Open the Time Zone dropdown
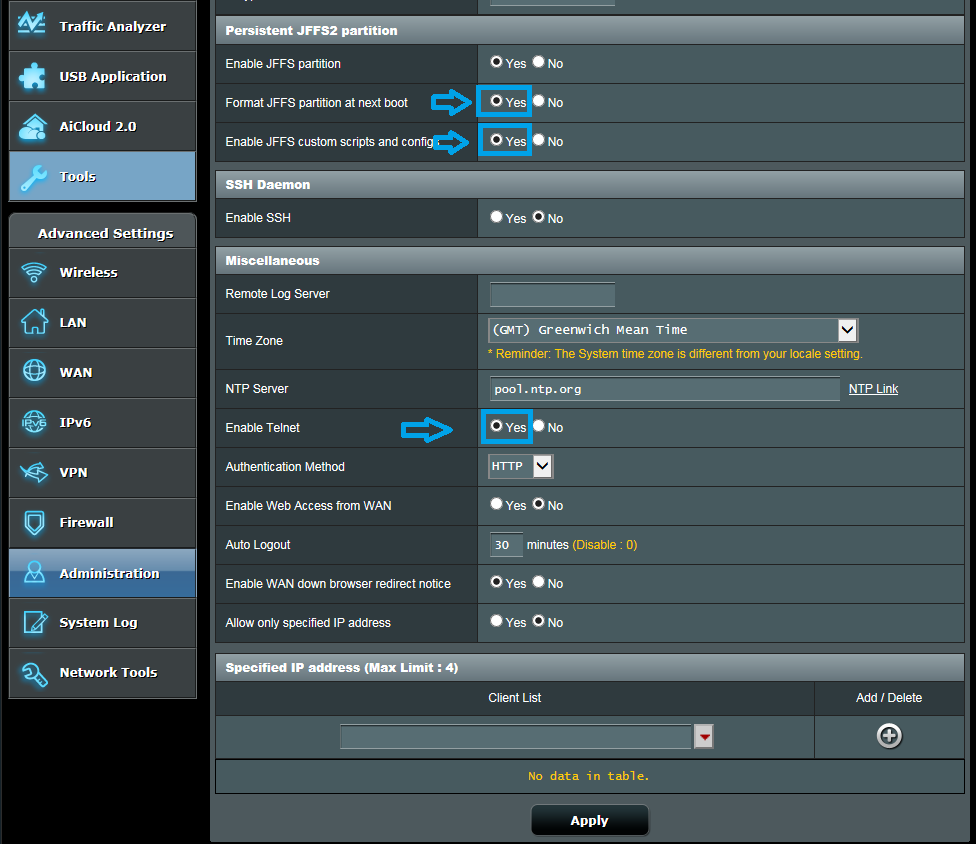The height and width of the screenshot is (844, 976). pyautogui.click(x=673, y=330)
